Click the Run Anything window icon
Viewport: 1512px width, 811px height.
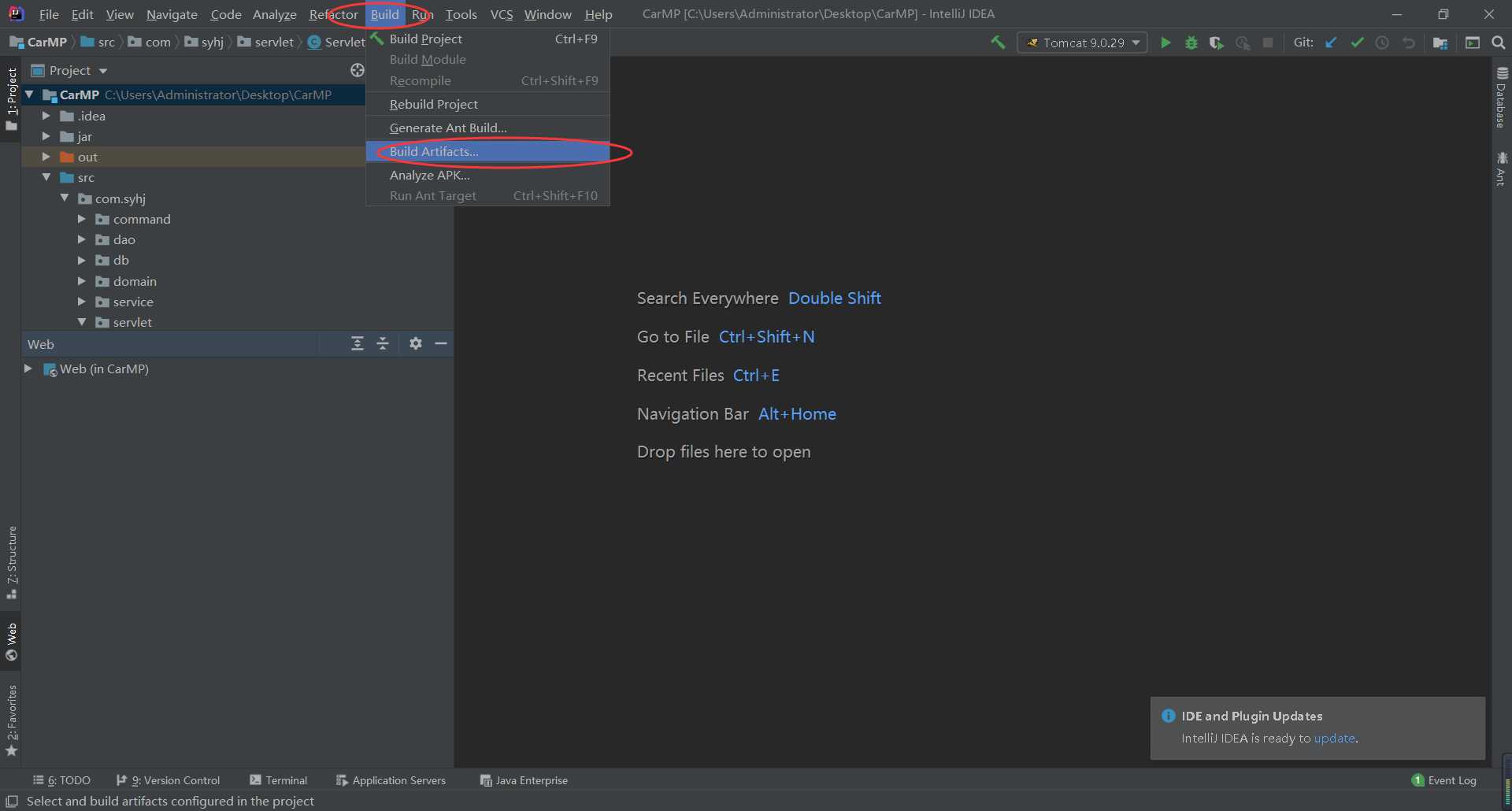(1473, 43)
